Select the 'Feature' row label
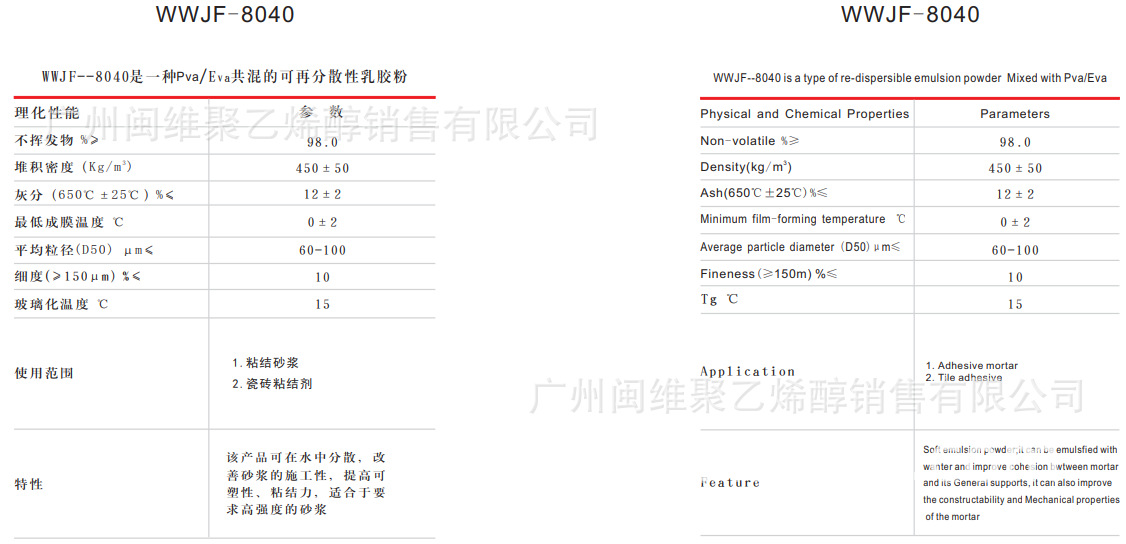 tap(730, 483)
